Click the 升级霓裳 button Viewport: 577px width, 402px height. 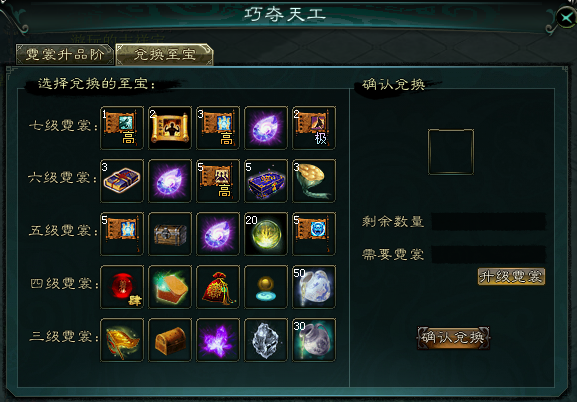pos(511,276)
